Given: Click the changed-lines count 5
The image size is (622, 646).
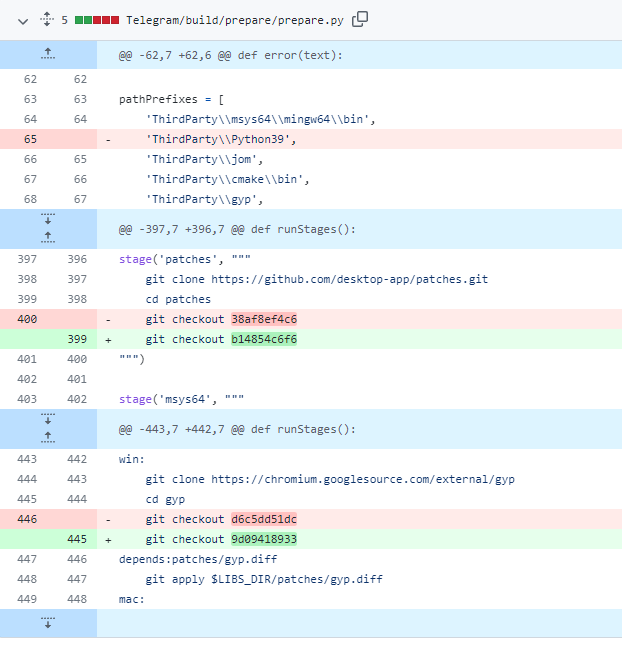Looking at the screenshot, I should pyautogui.click(x=65, y=20).
